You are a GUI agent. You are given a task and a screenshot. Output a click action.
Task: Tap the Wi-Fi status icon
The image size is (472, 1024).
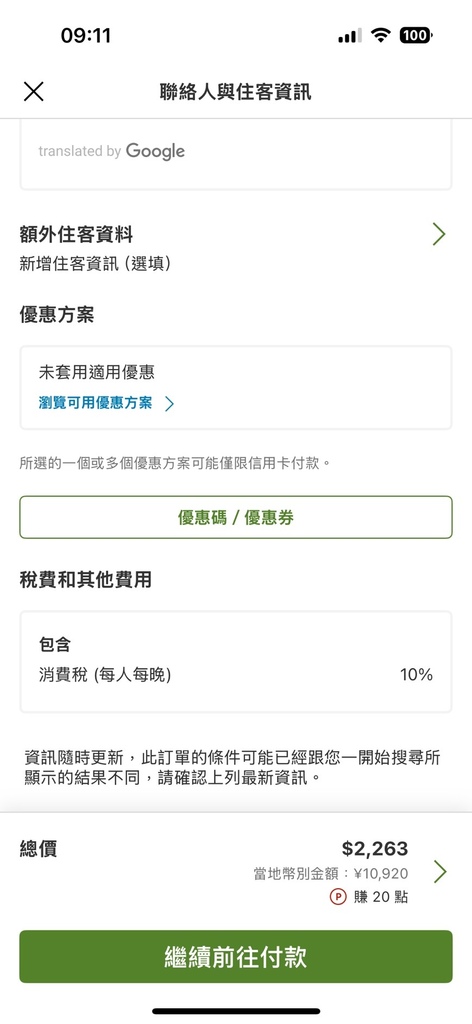[380, 35]
